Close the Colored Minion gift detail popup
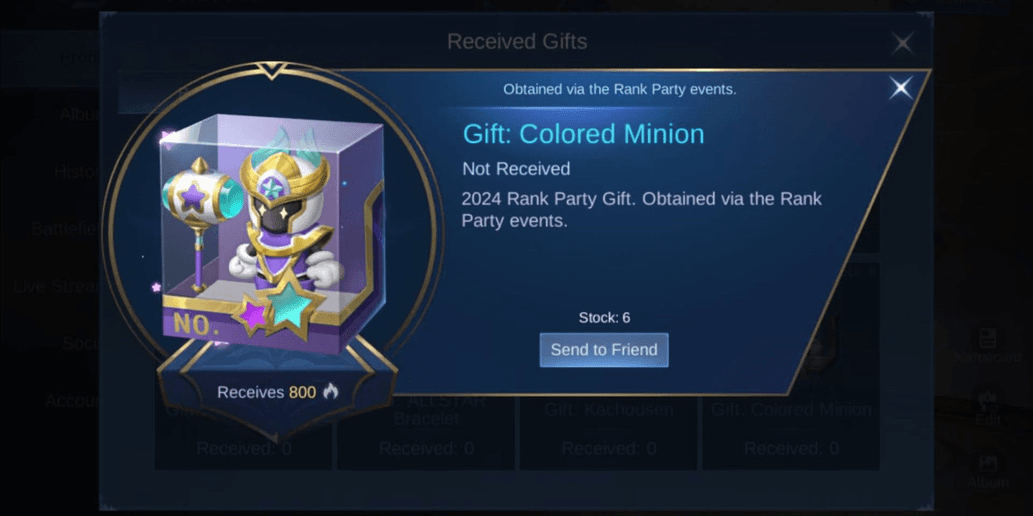The image size is (1033, 516). pyautogui.click(x=900, y=88)
